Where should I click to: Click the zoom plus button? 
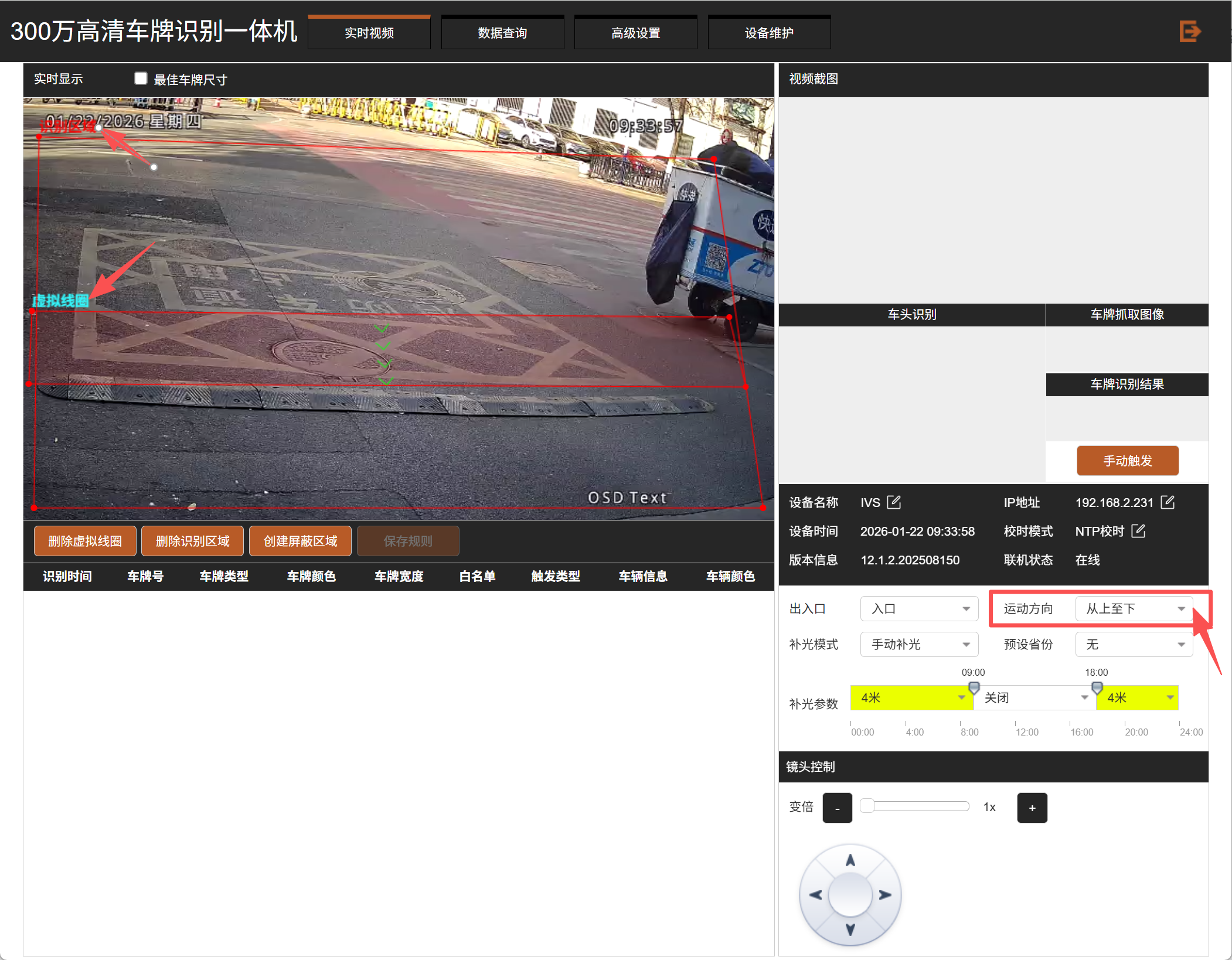point(1032,808)
